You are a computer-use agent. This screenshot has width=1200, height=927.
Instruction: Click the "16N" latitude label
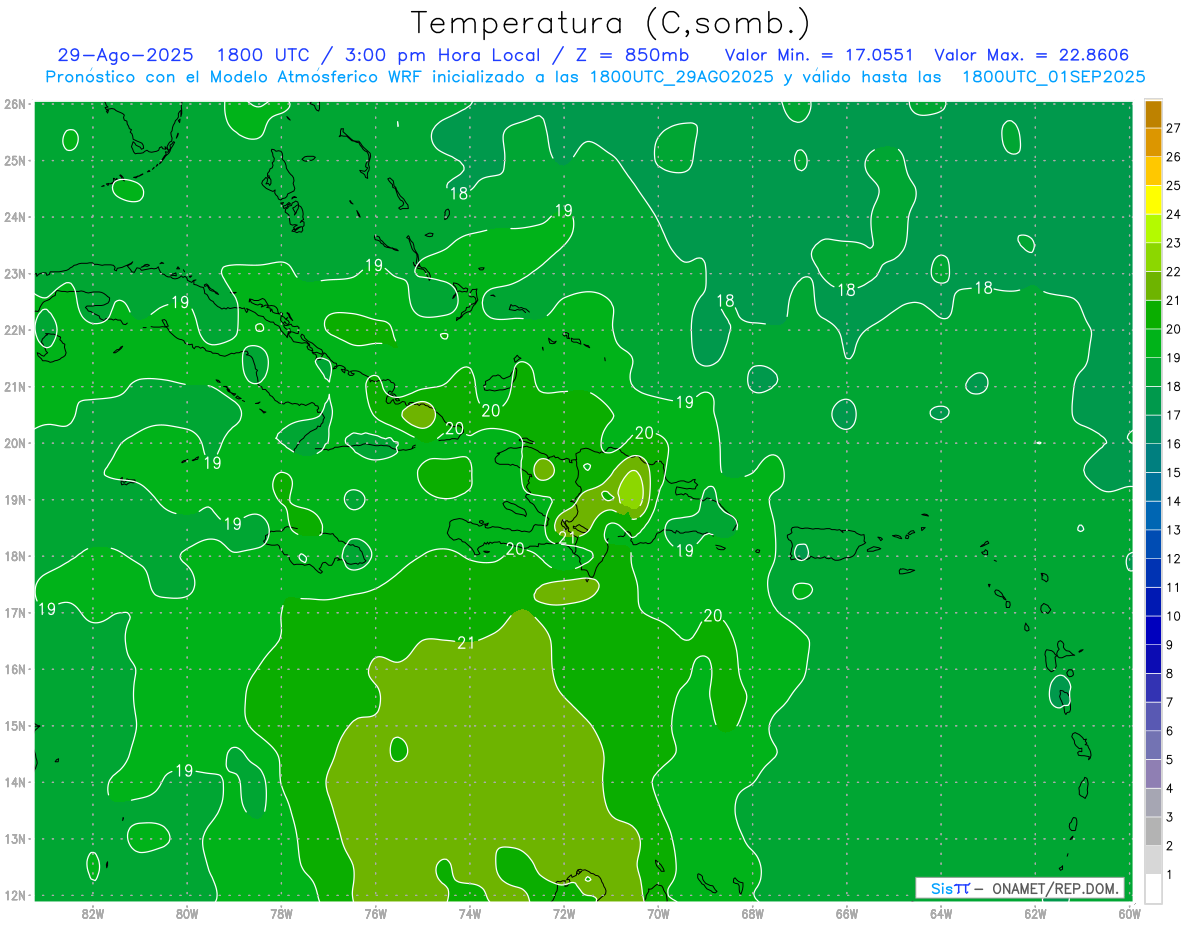coord(15,669)
